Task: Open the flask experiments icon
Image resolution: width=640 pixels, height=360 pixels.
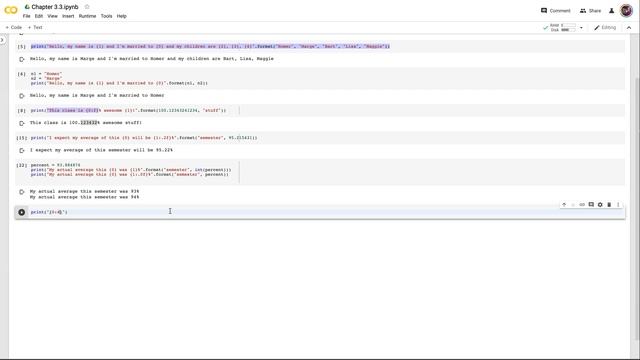Action: click(611, 11)
